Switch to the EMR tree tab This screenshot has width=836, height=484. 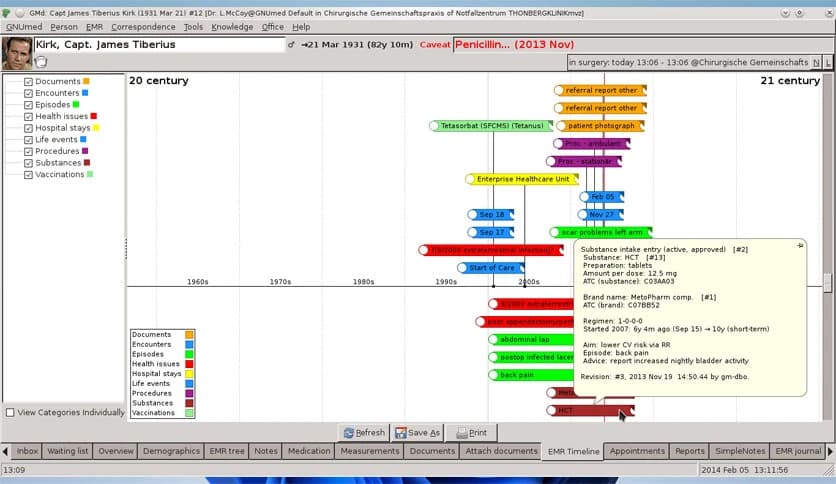click(x=227, y=451)
